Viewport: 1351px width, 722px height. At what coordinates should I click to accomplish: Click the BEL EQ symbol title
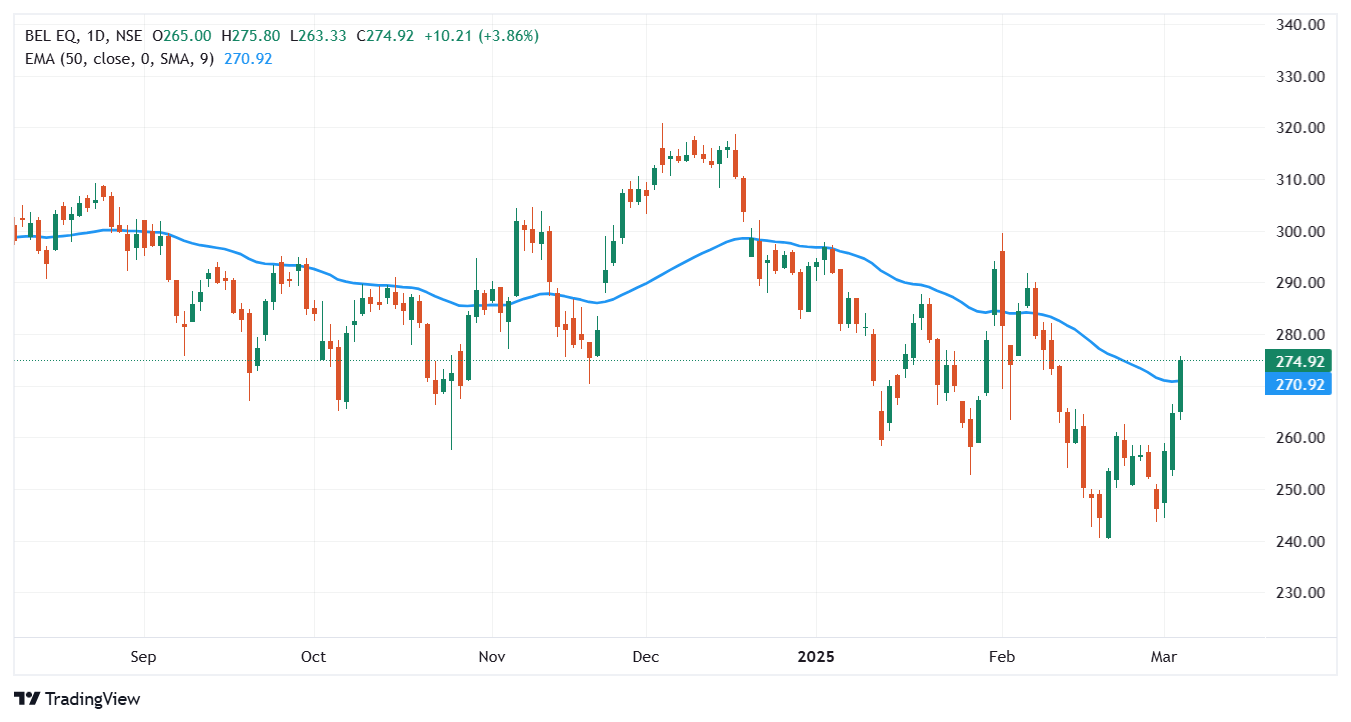pos(81,36)
